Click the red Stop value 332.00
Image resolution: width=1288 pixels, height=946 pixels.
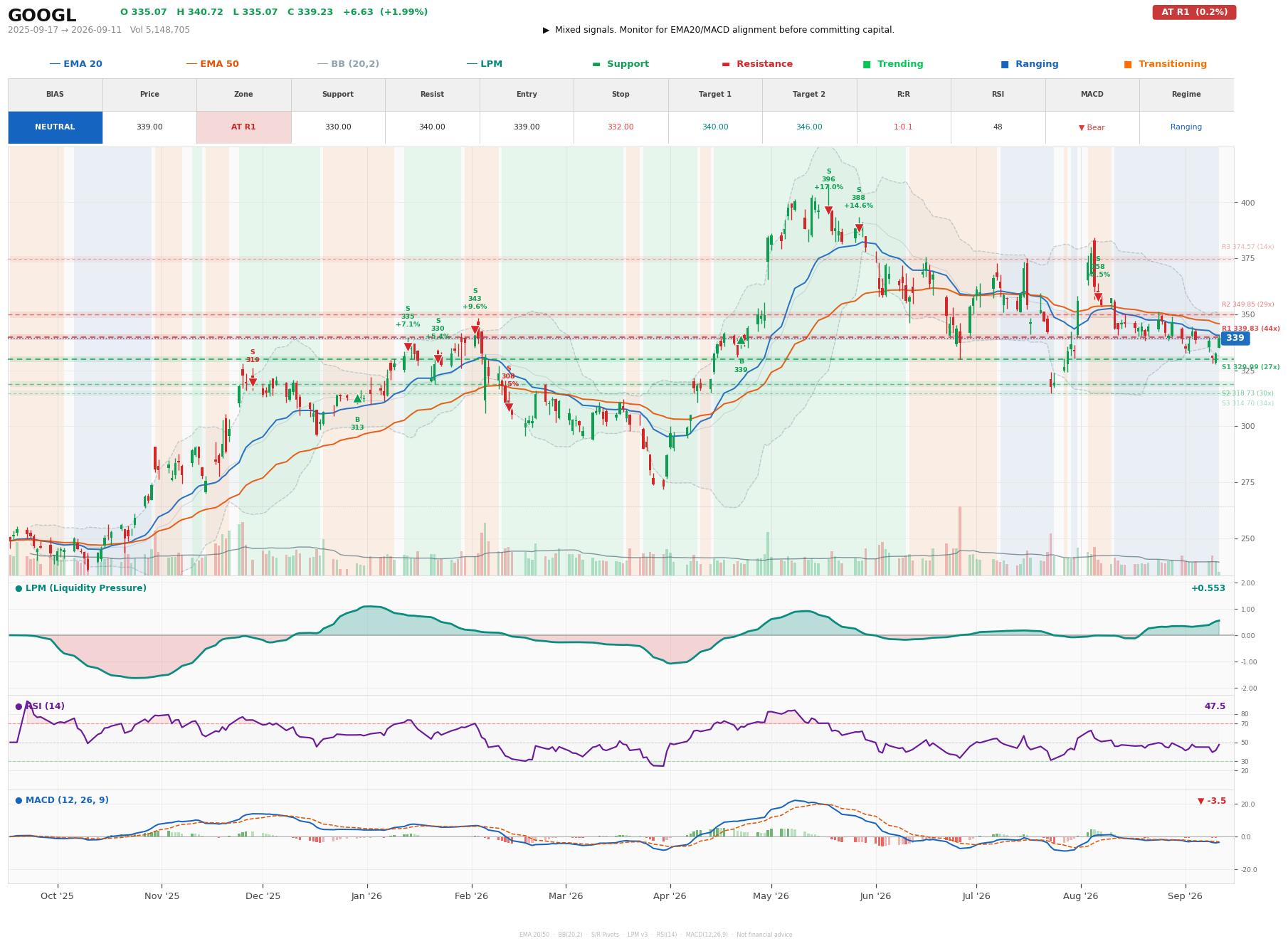(621, 127)
